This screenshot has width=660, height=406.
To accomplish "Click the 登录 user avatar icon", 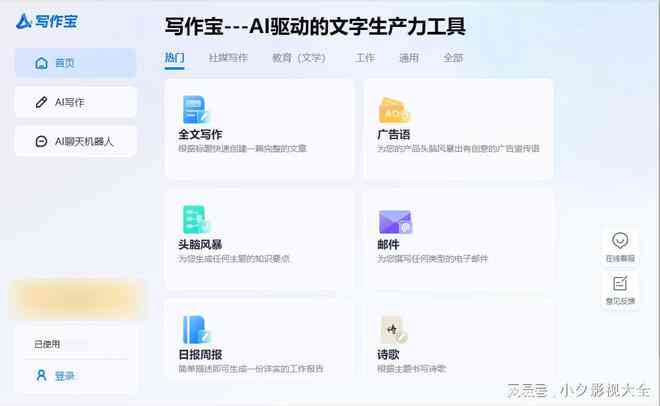I will click(x=41, y=375).
